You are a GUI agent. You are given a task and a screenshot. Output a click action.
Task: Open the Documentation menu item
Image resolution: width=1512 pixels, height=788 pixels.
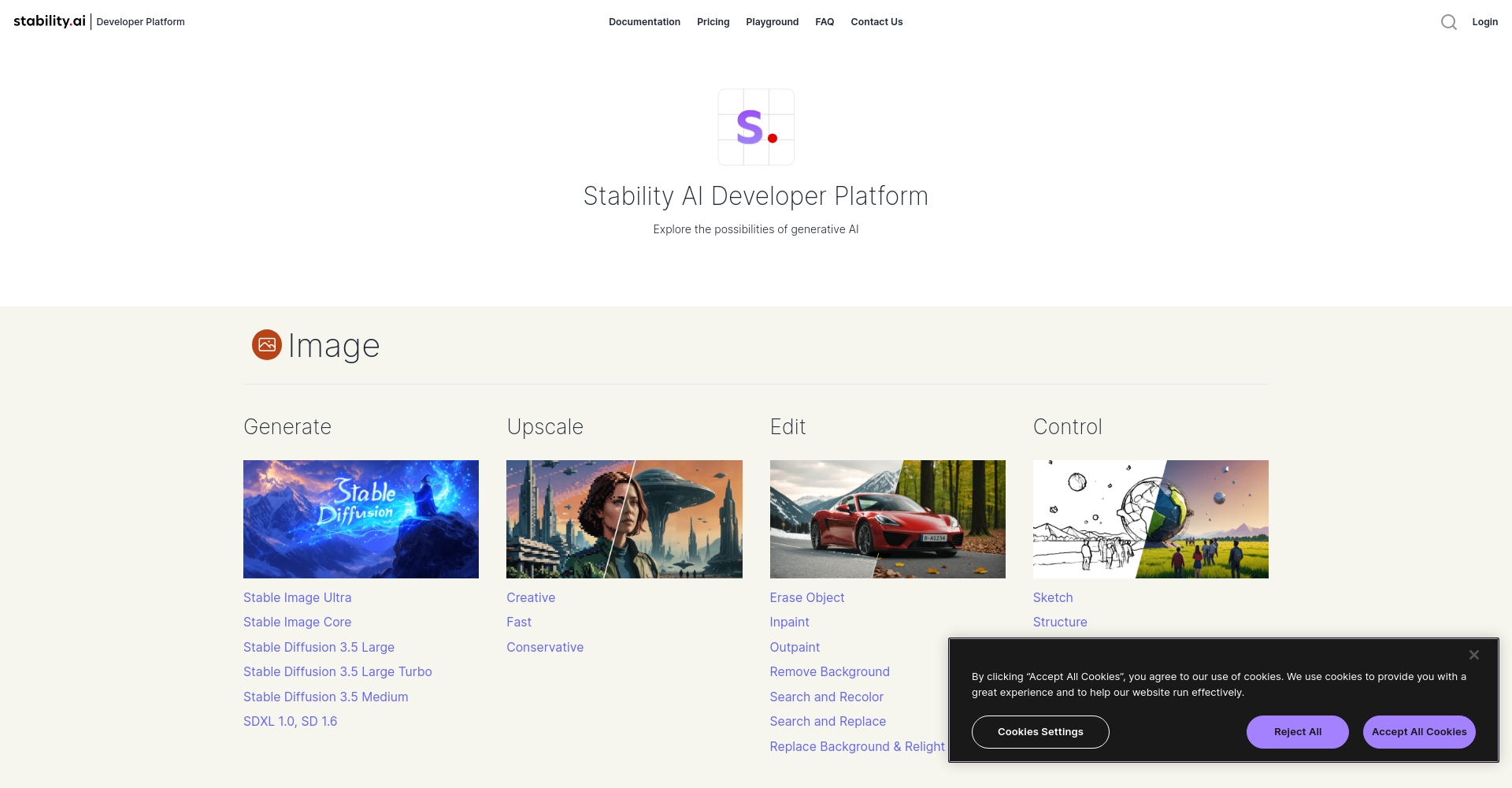click(644, 22)
